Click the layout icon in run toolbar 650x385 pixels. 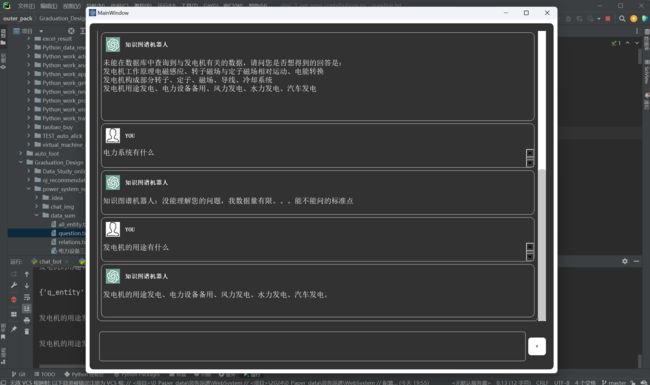click(14, 314)
